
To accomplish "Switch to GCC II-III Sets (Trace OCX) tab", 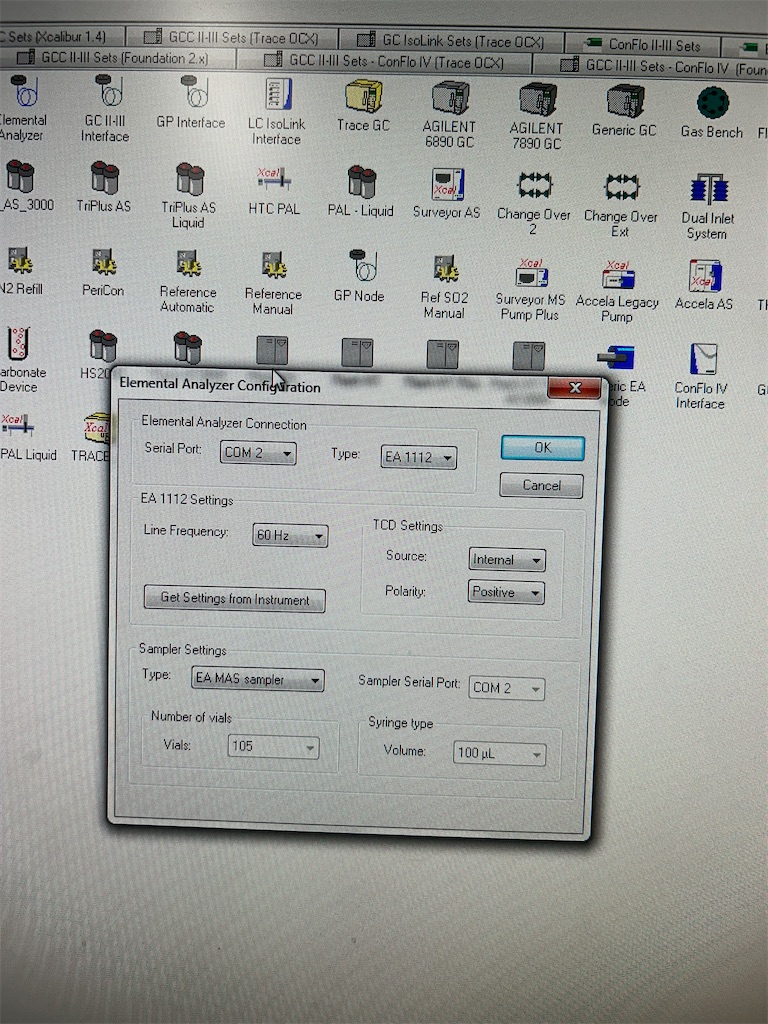I will point(231,37).
